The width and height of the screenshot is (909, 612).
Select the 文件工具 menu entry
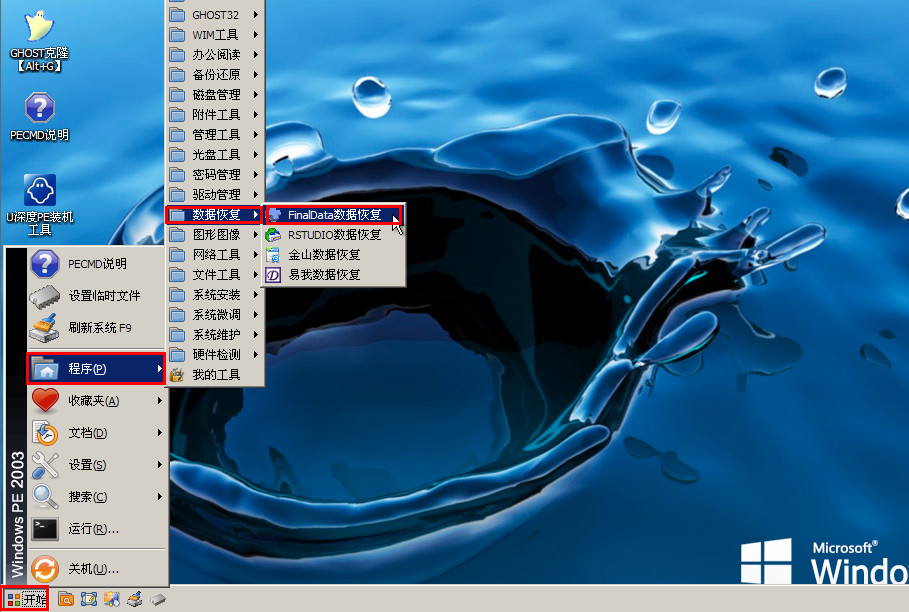click(215, 275)
